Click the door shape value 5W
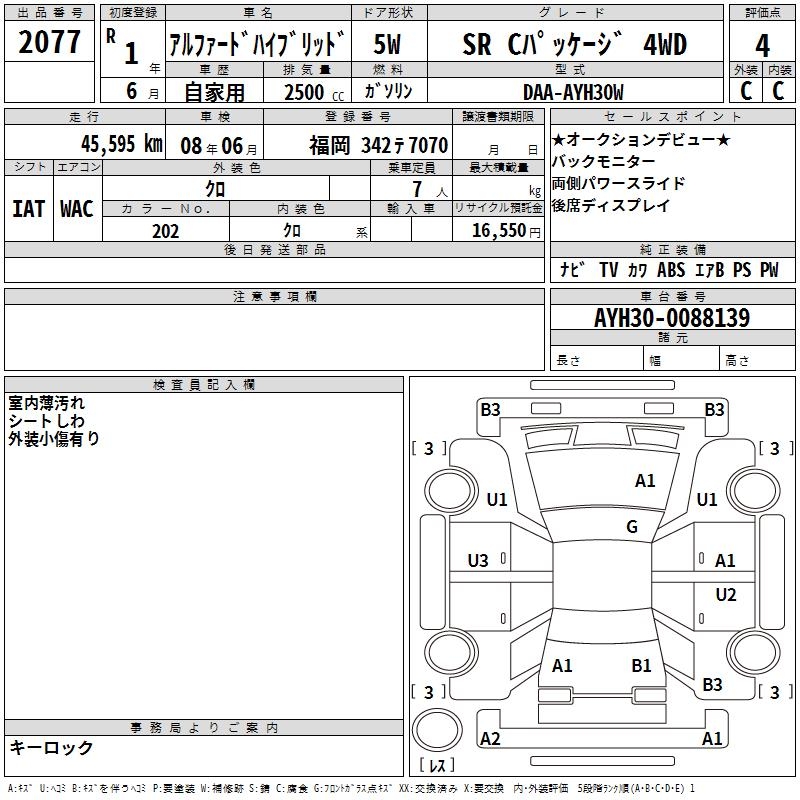This screenshot has height=800, width=800. 388,44
